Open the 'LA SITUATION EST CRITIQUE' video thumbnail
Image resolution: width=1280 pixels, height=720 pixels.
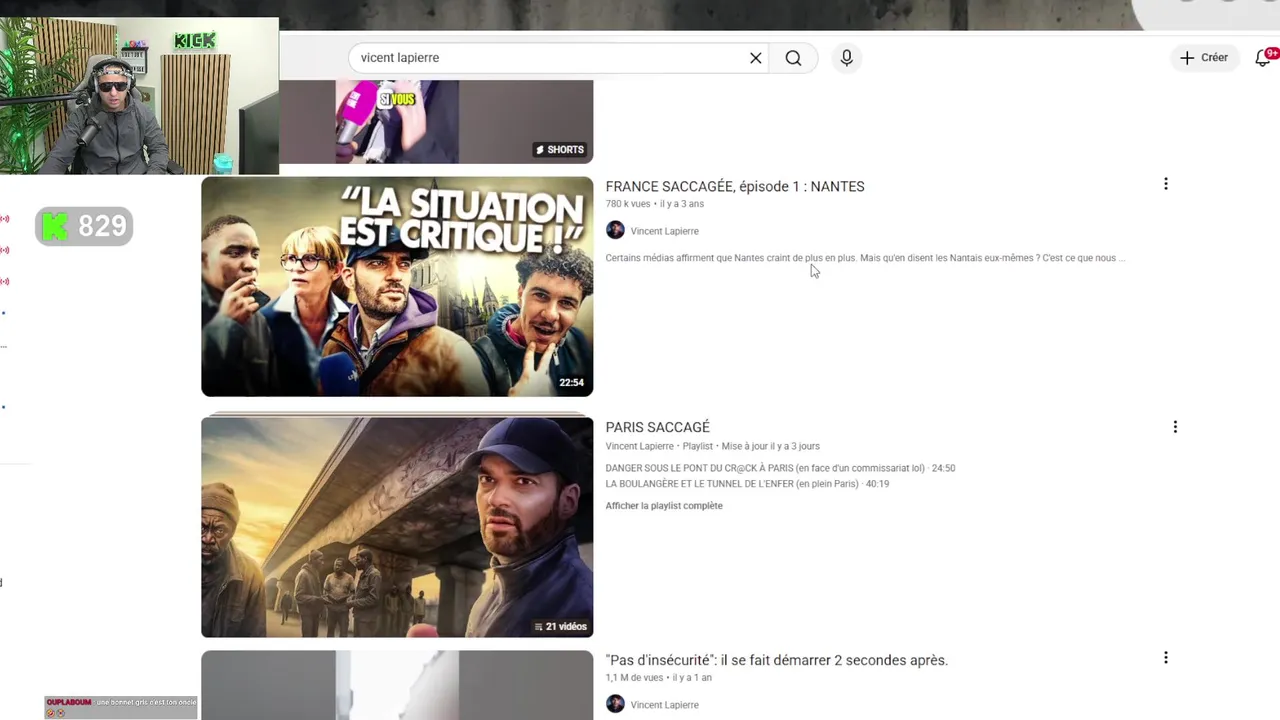pos(397,287)
